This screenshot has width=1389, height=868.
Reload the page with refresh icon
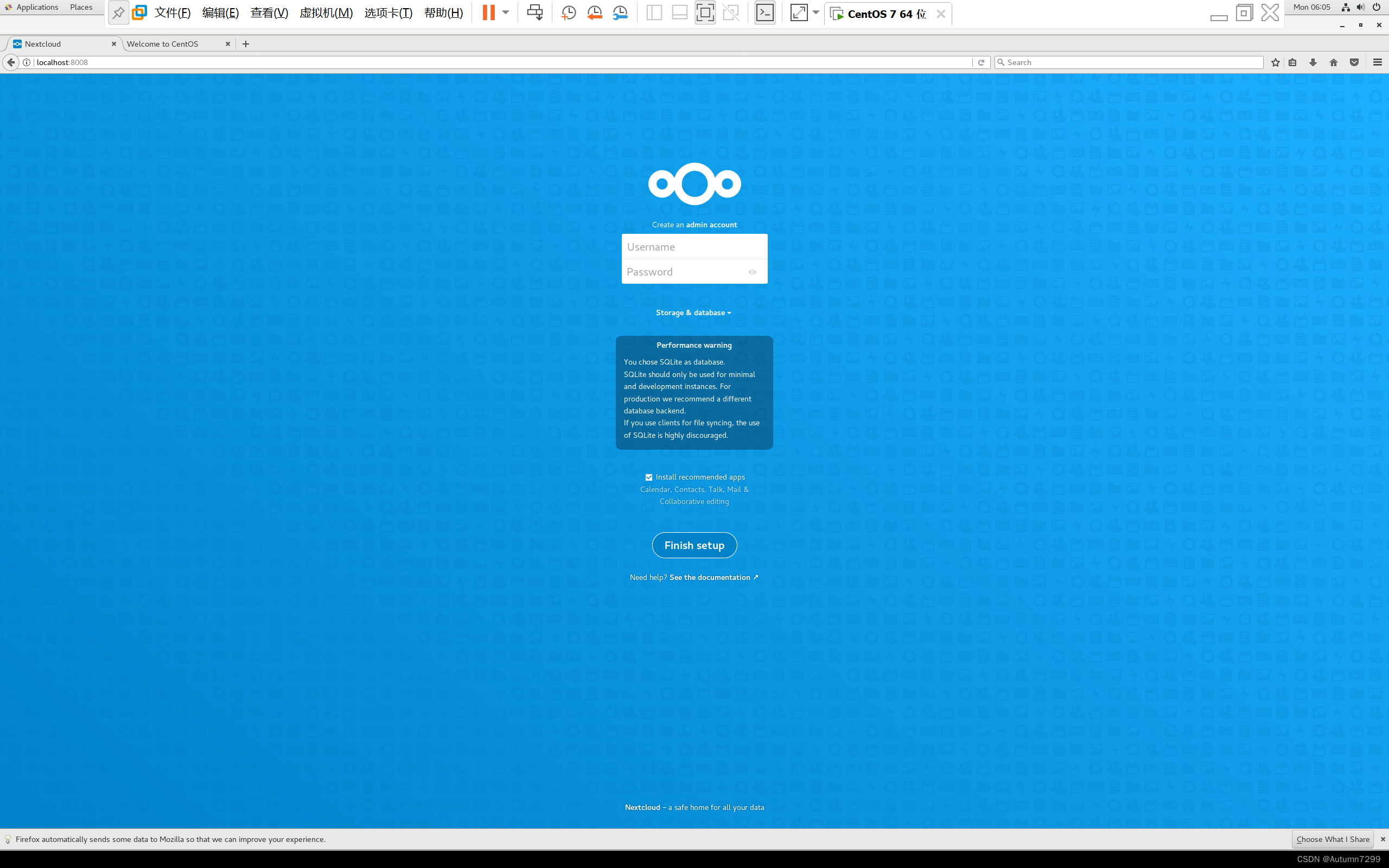[981, 62]
